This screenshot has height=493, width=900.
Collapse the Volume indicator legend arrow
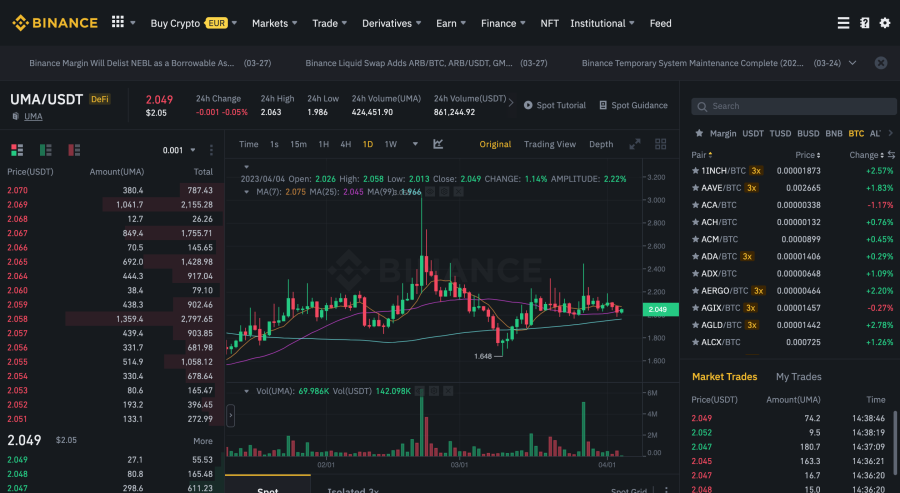(247, 391)
